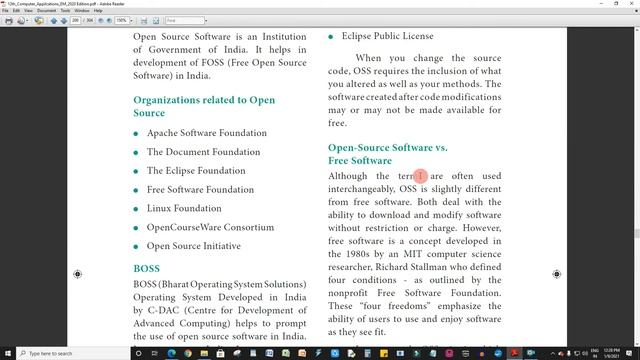
Task: Click the screen recorder taskbar icon
Action: tap(531, 353)
